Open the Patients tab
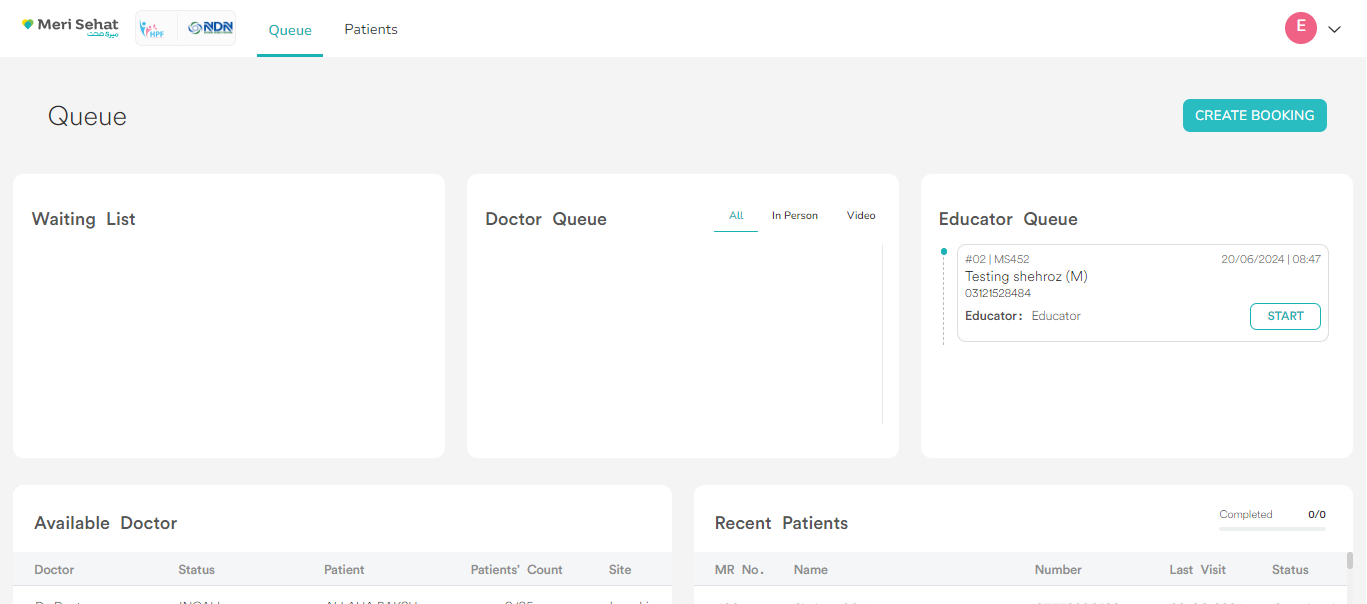The width and height of the screenshot is (1367, 604). (371, 30)
